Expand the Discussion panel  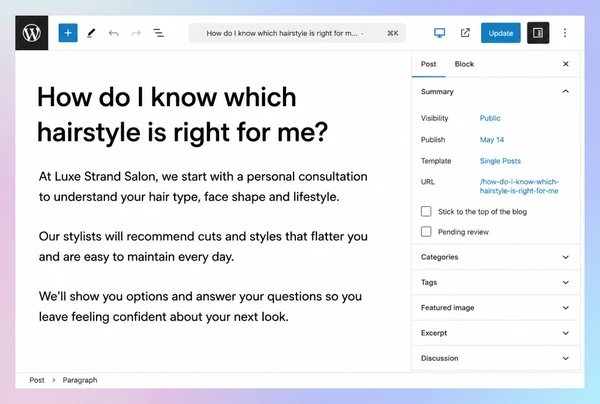496,358
